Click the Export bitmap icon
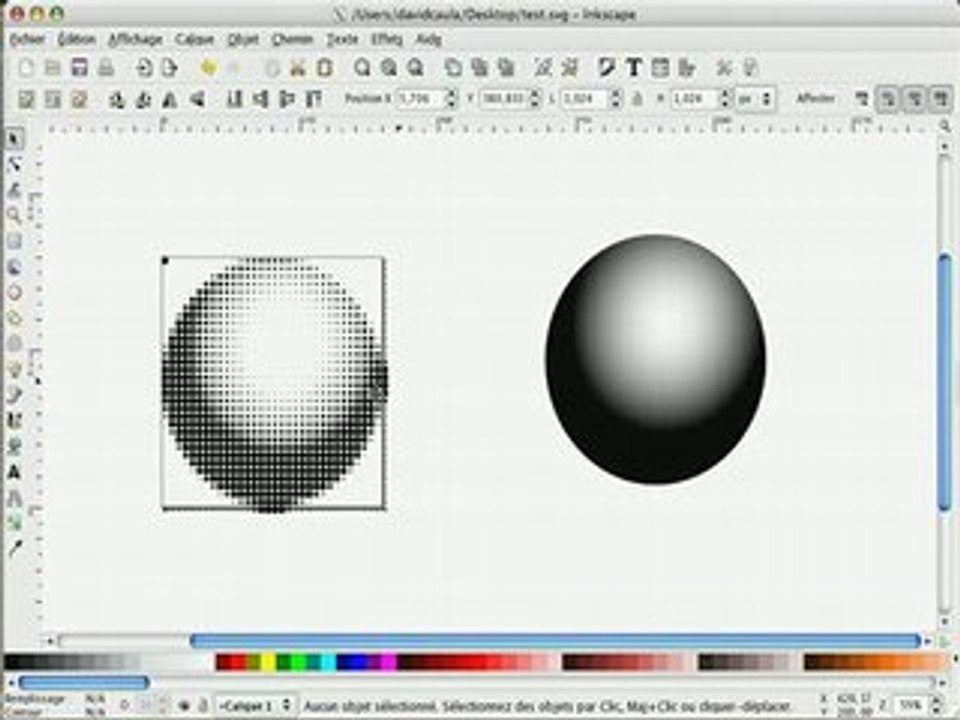Viewport: 960px width, 720px height. click(x=170, y=67)
